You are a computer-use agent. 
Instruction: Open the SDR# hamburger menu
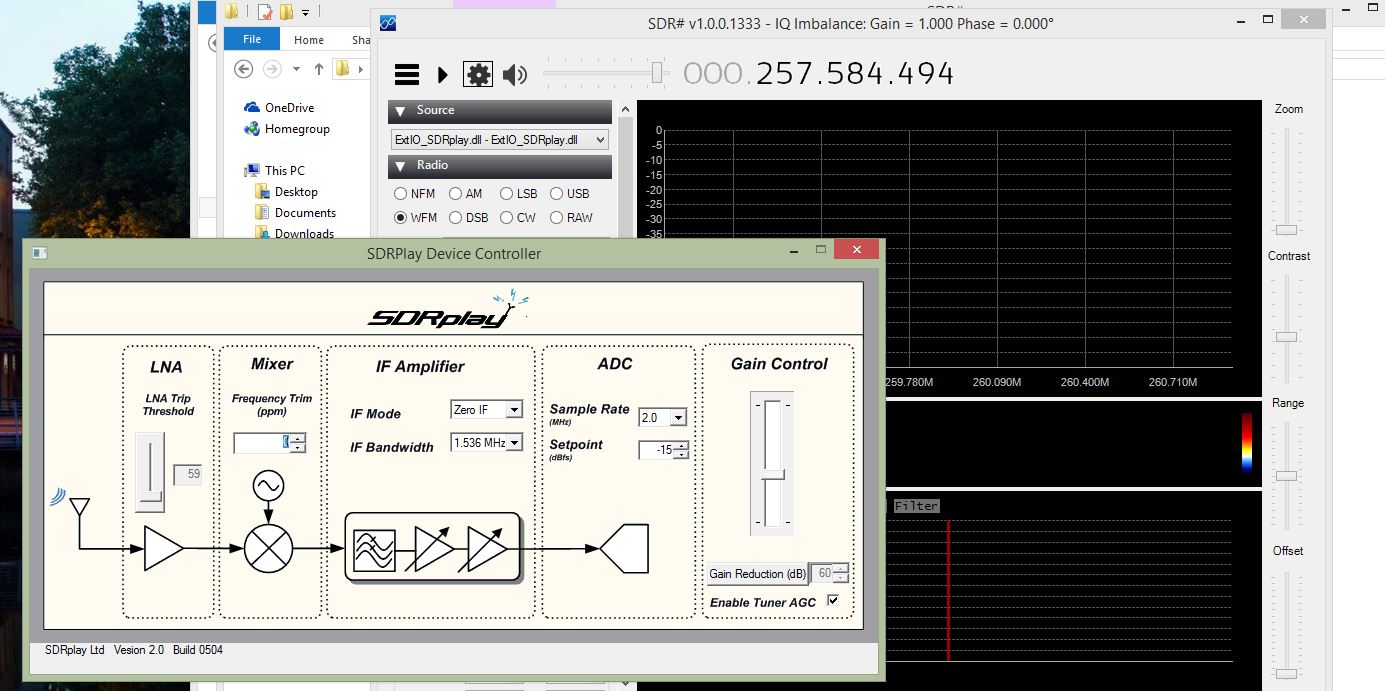tap(406, 74)
